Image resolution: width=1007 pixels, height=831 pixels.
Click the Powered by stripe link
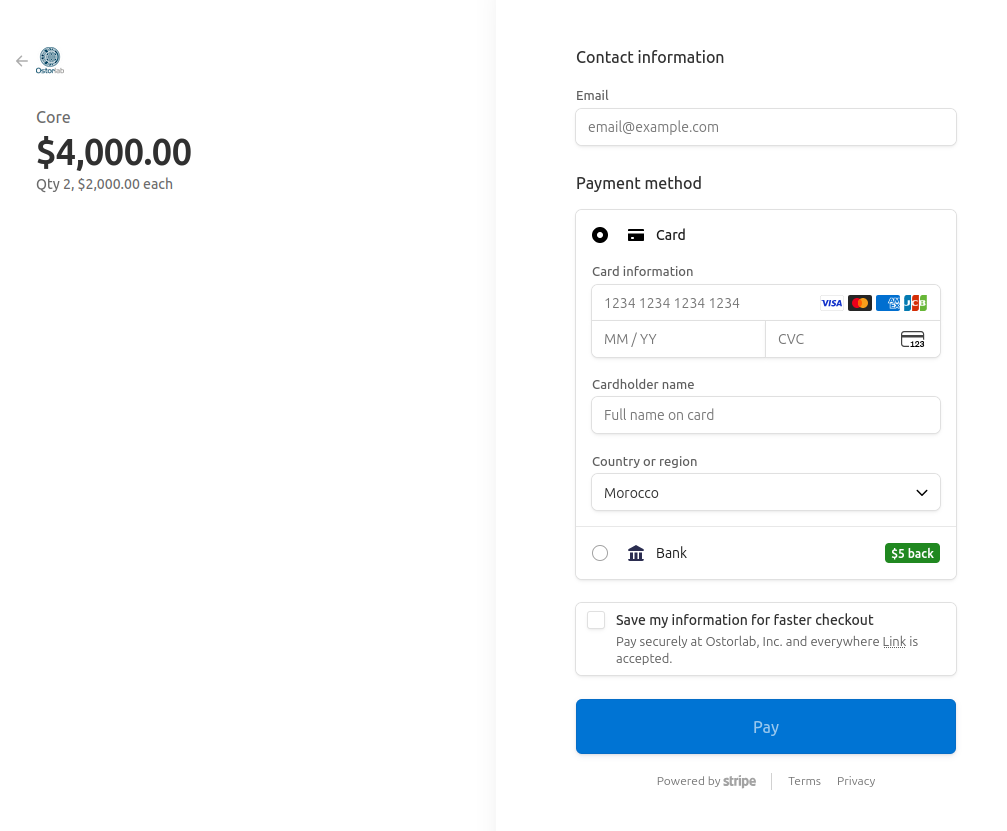tap(706, 781)
